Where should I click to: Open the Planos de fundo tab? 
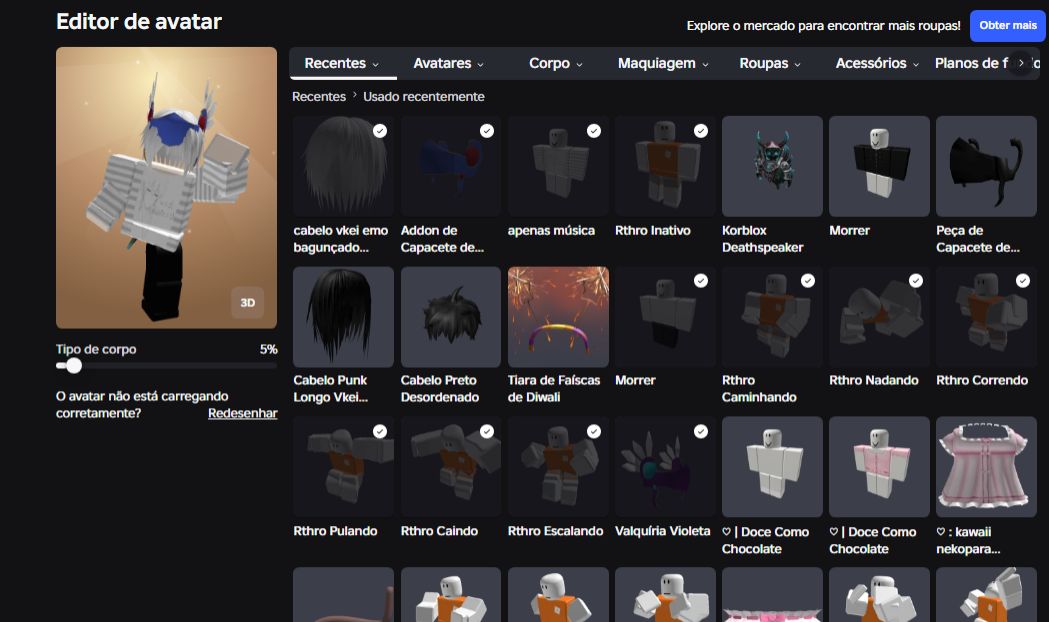(x=971, y=64)
